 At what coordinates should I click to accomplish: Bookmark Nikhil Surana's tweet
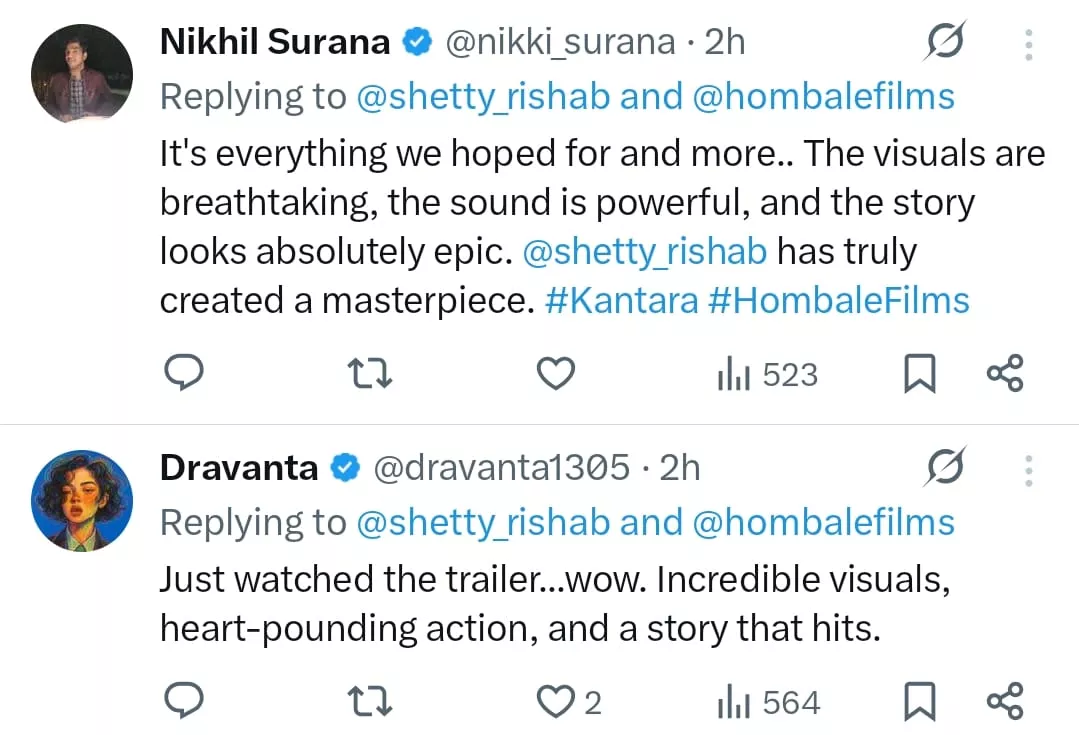(x=919, y=375)
